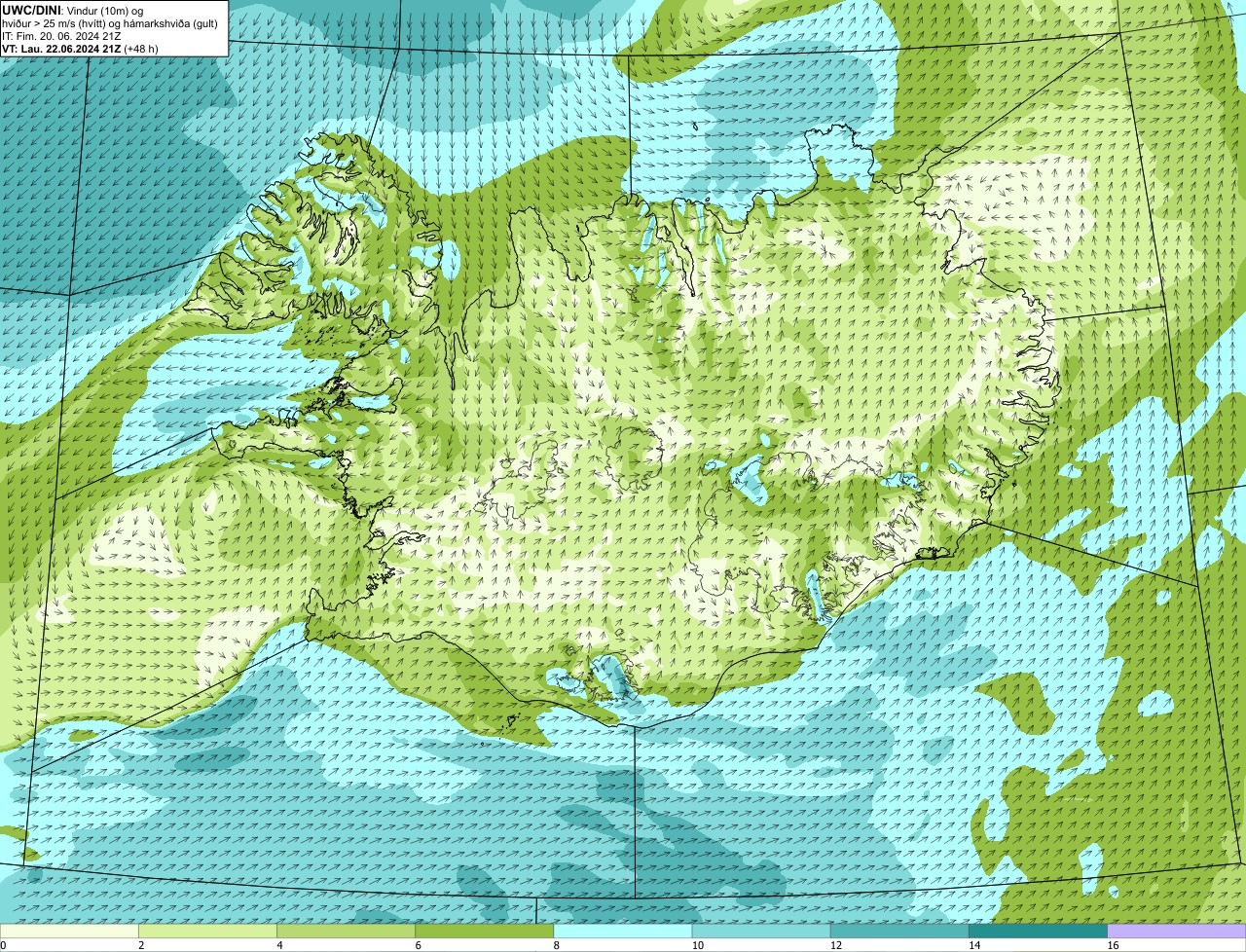Pick the lavender above-16 m/s color bar segment
This screenshot has height=952, width=1246.
point(1177,931)
